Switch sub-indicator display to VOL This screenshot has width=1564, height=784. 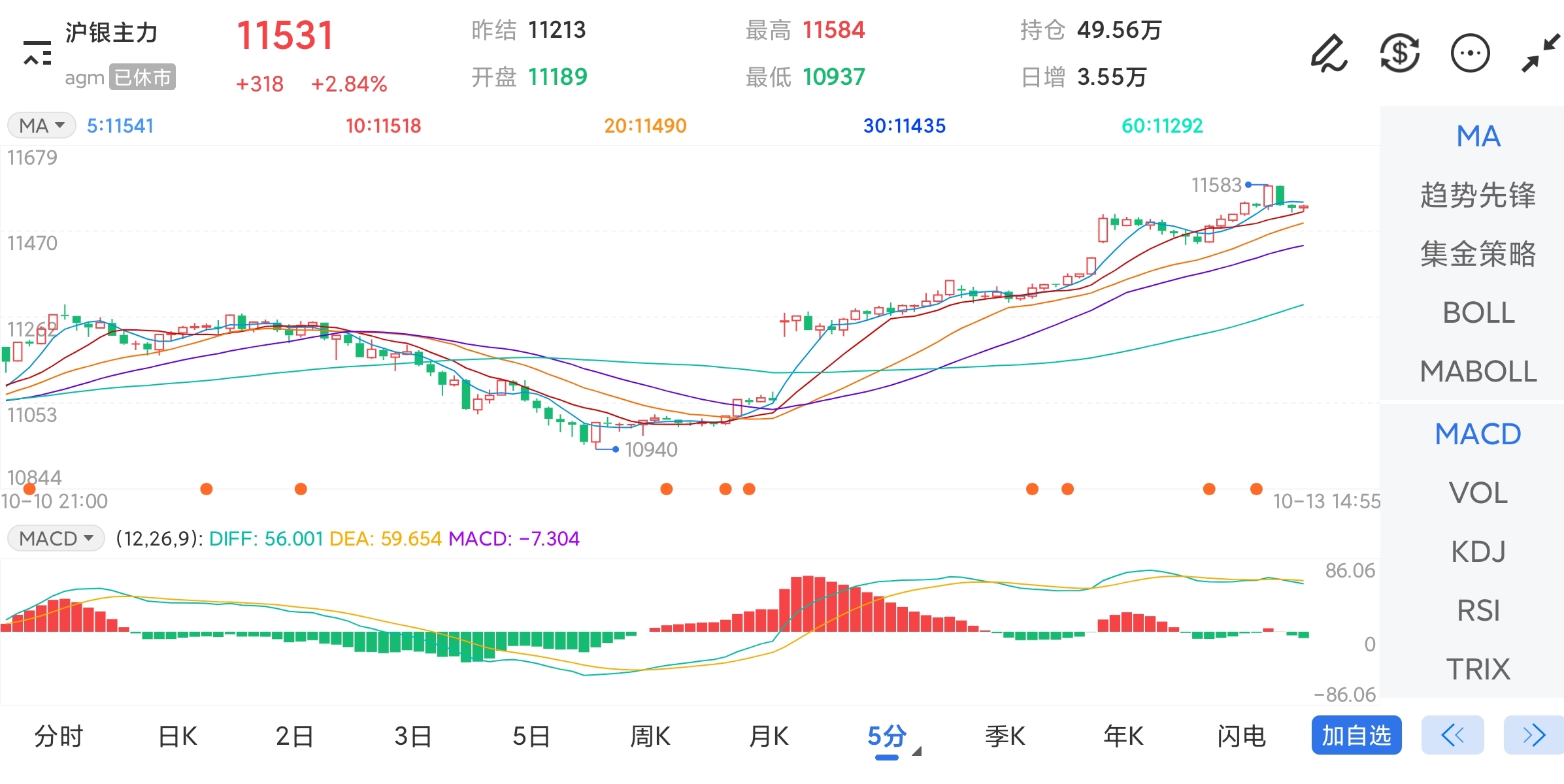[1478, 493]
